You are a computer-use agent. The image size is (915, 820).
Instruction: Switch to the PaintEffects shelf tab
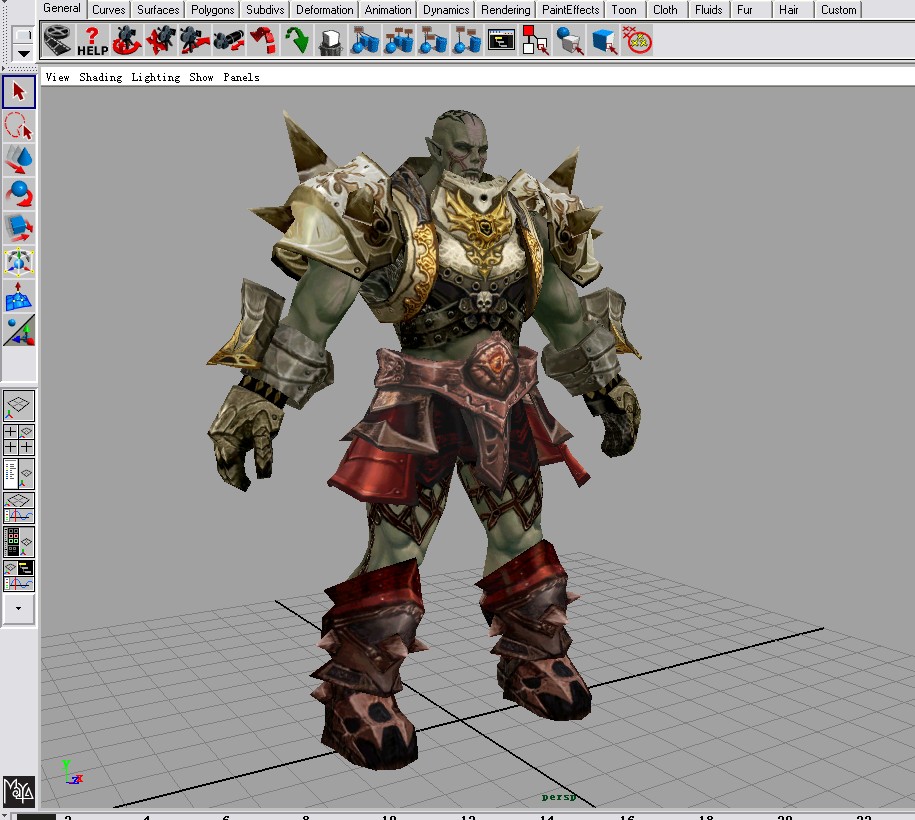[x=571, y=10]
